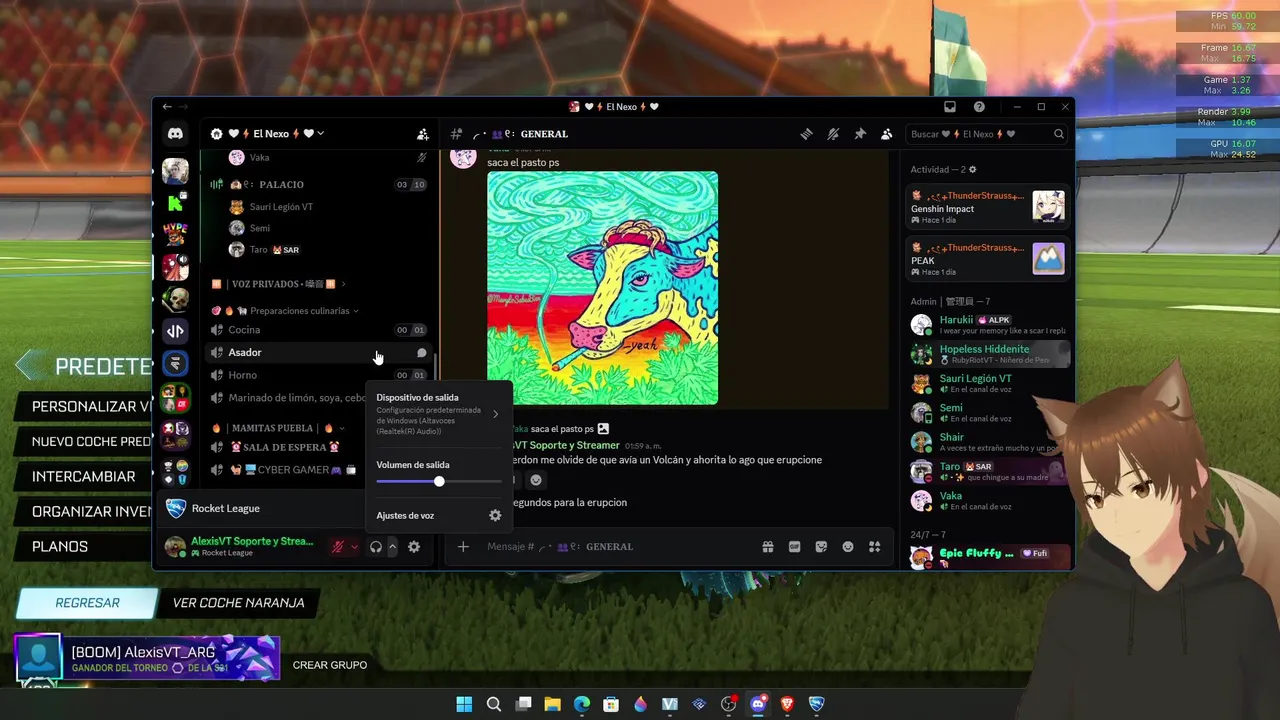Focus the Buscar El Nexo search field
The width and height of the screenshot is (1280, 720).
986,134
